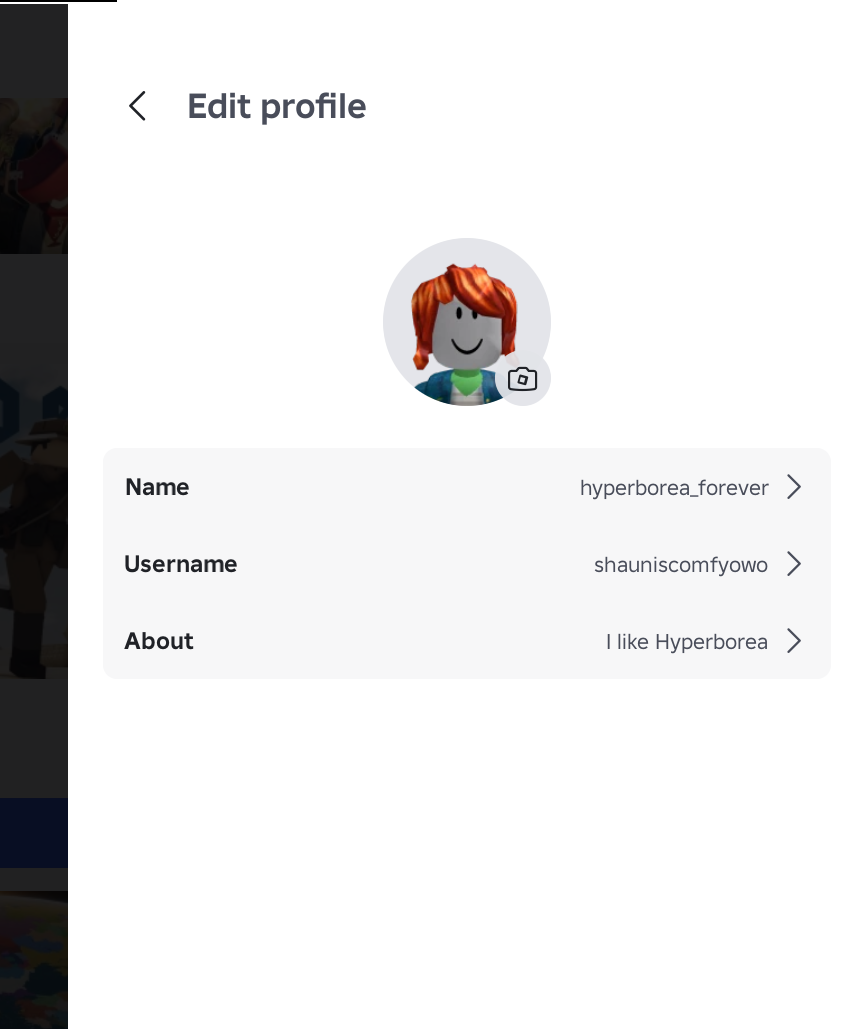
Task: Click the dimmed game thumbnail at top left
Action: pos(33,176)
